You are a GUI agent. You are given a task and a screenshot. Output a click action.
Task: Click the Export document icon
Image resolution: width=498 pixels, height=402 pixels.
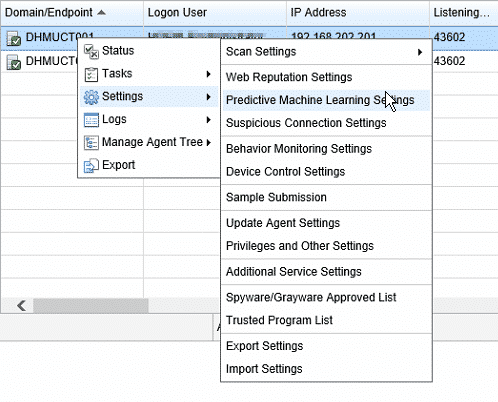[91, 166]
